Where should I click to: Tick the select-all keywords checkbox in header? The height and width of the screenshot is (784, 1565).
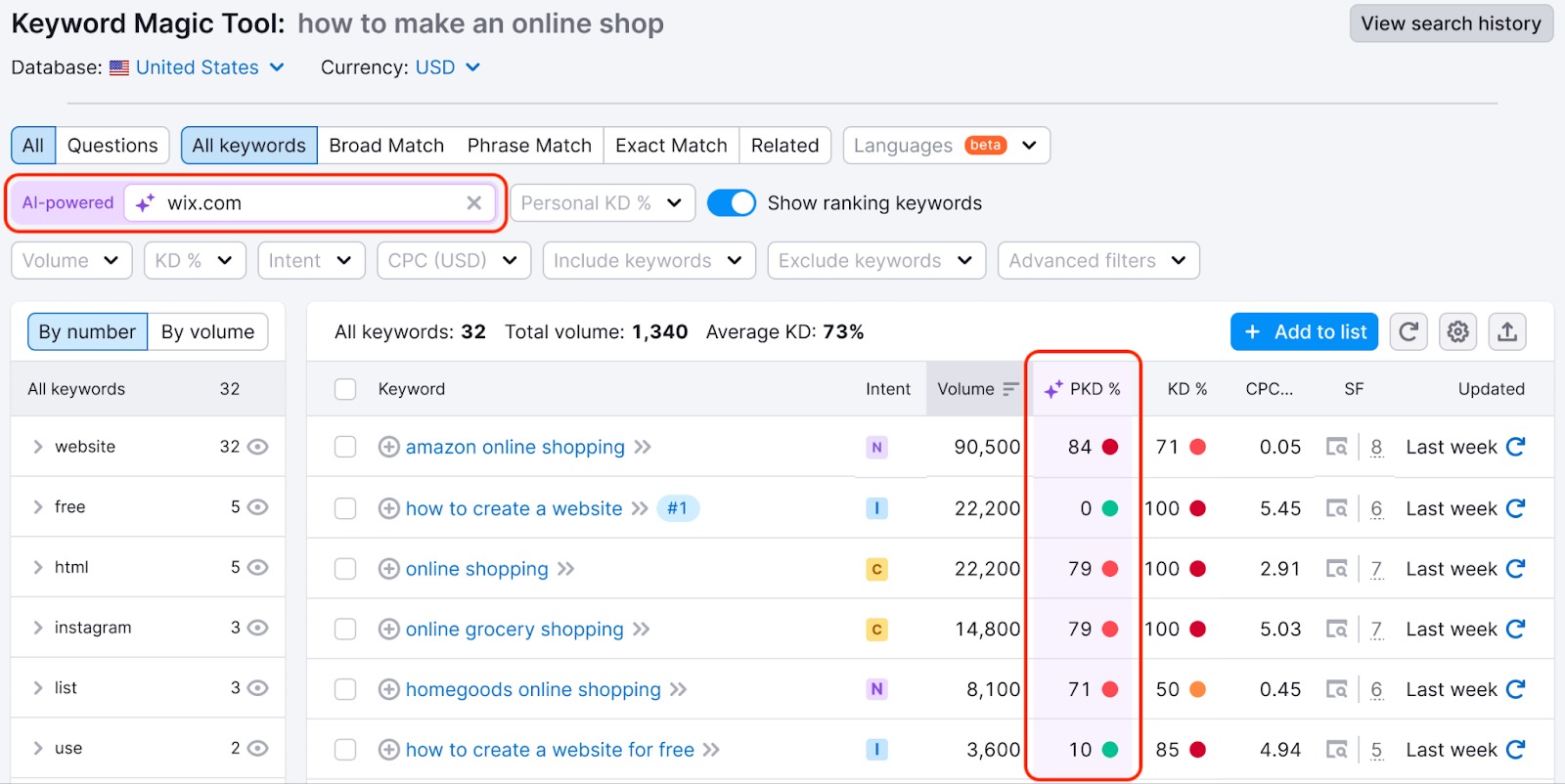click(x=345, y=389)
